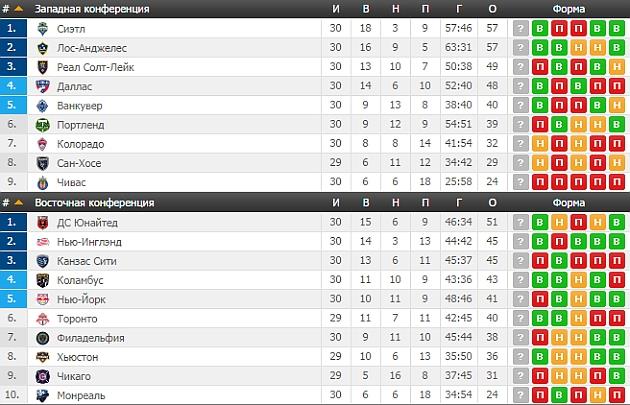Sort by Форма column in Western conference
This screenshot has width=630, height=405.
(568, 9)
